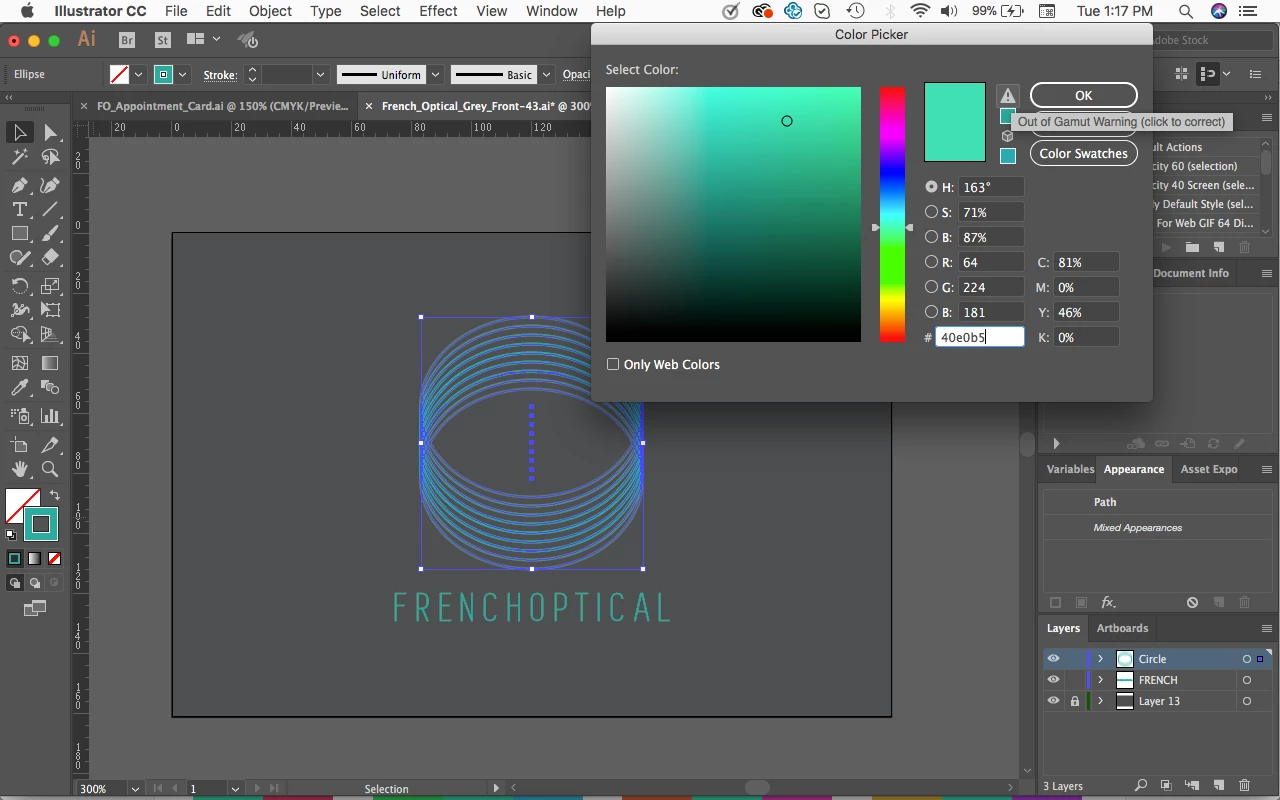Select the Paintbrush tool
1280x800 pixels.
click(50, 233)
